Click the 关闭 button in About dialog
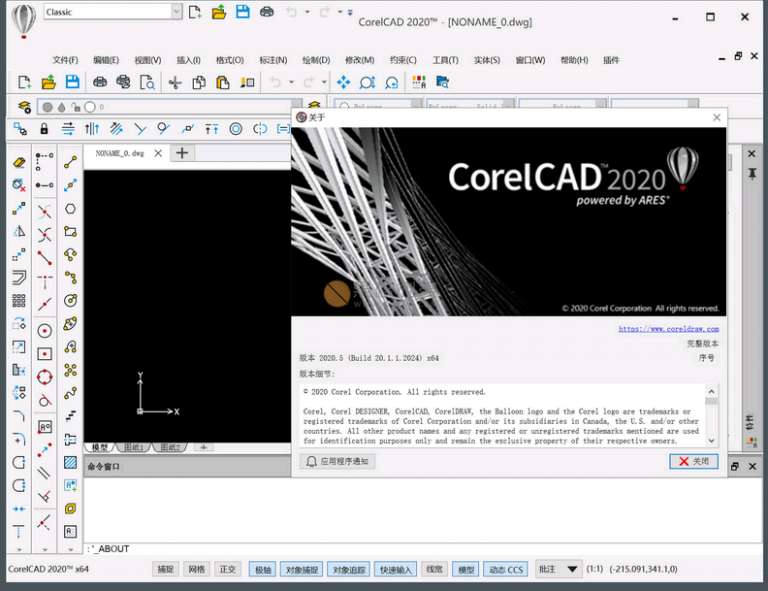The width and height of the screenshot is (768, 591). [x=694, y=461]
